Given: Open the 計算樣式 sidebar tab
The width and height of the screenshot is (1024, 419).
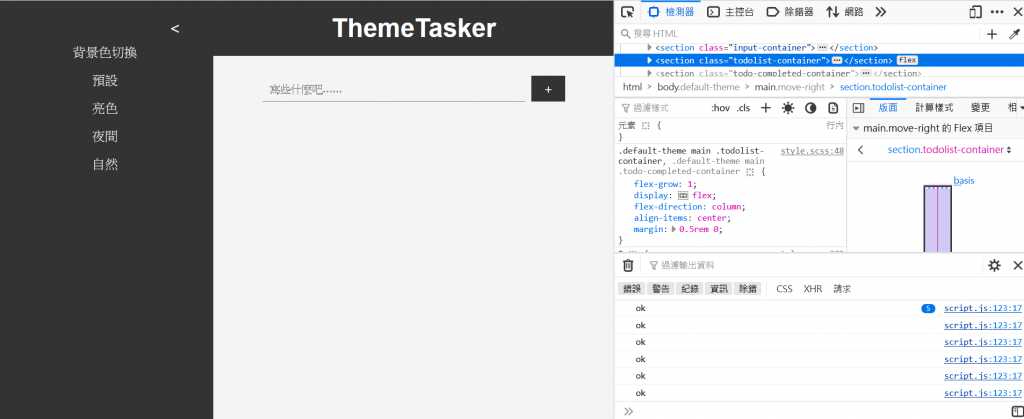Looking at the screenshot, I should (934, 108).
